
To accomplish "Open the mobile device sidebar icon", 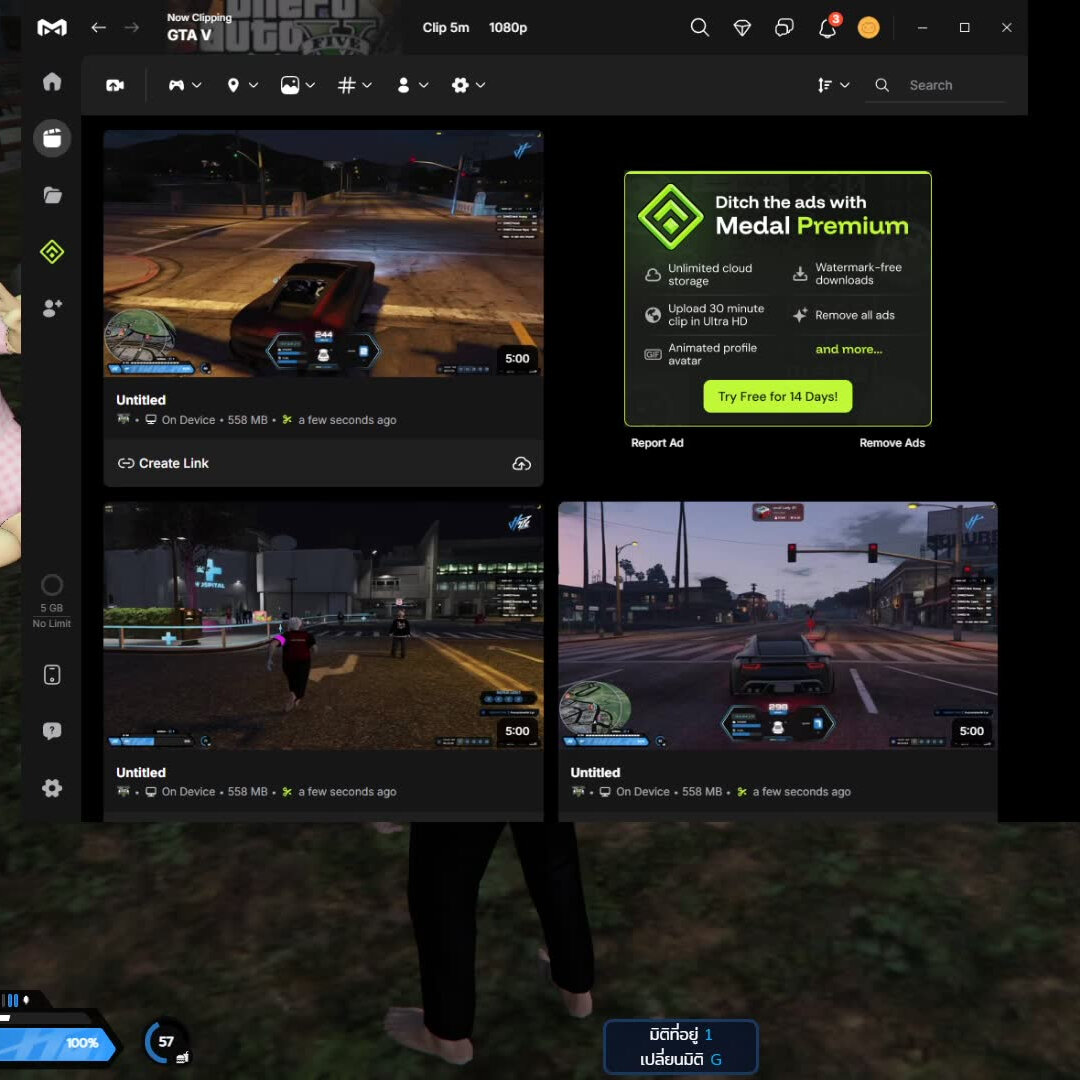I will (52, 674).
